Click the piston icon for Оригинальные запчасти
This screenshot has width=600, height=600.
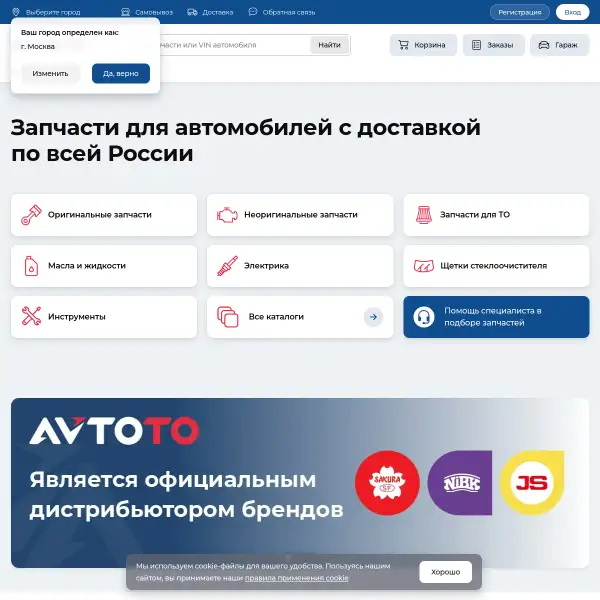[x=31, y=215]
